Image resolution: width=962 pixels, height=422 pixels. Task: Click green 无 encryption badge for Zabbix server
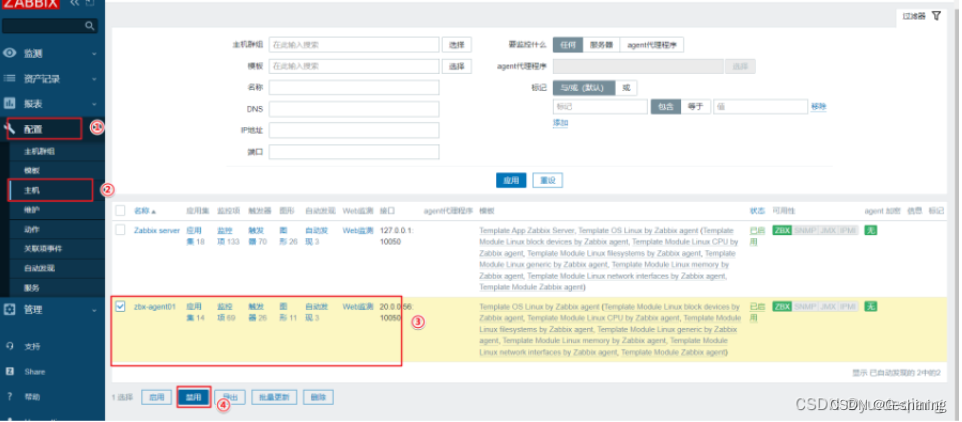pyautogui.click(x=870, y=231)
